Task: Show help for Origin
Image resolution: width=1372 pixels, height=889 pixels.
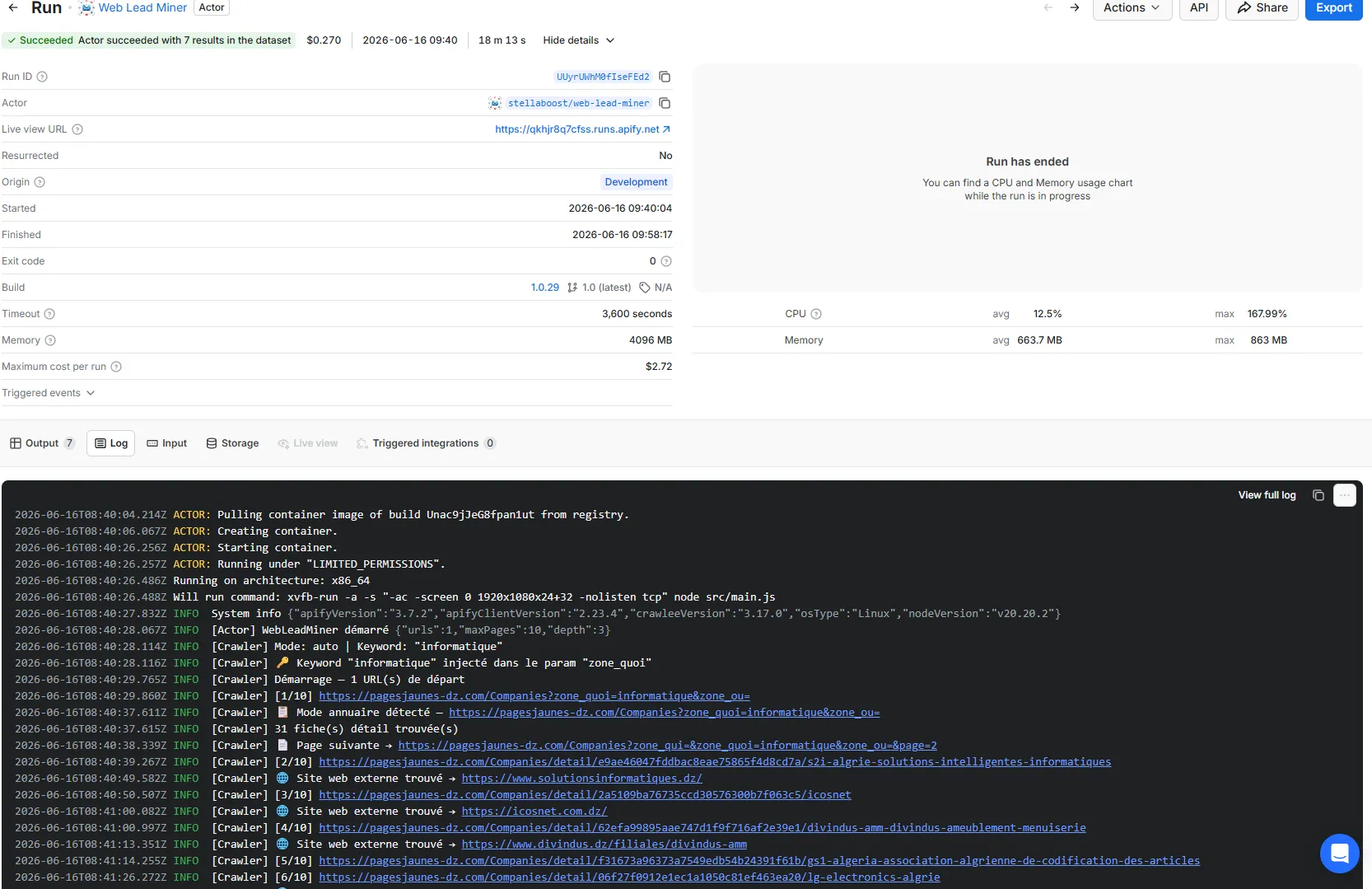Action: click(40, 182)
